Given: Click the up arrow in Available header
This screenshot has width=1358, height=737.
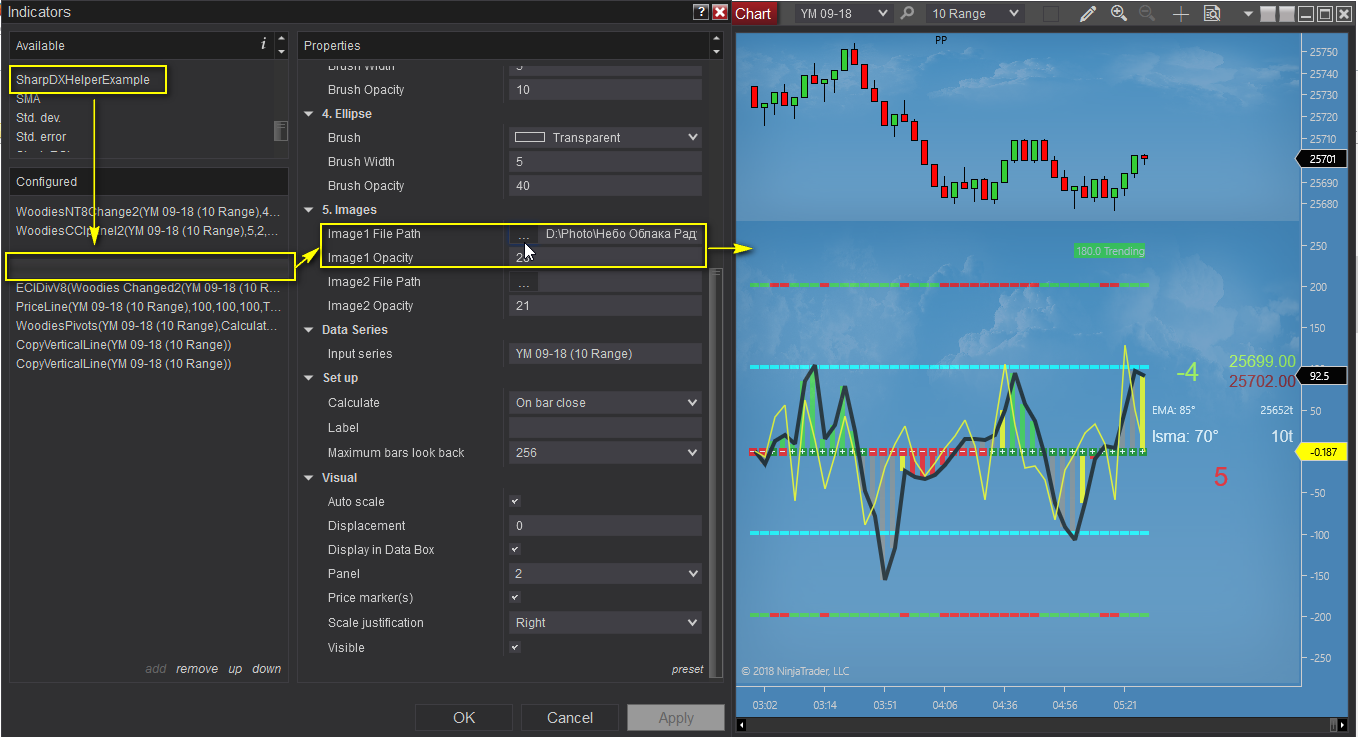Looking at the screenshot, I should point(281,39).
